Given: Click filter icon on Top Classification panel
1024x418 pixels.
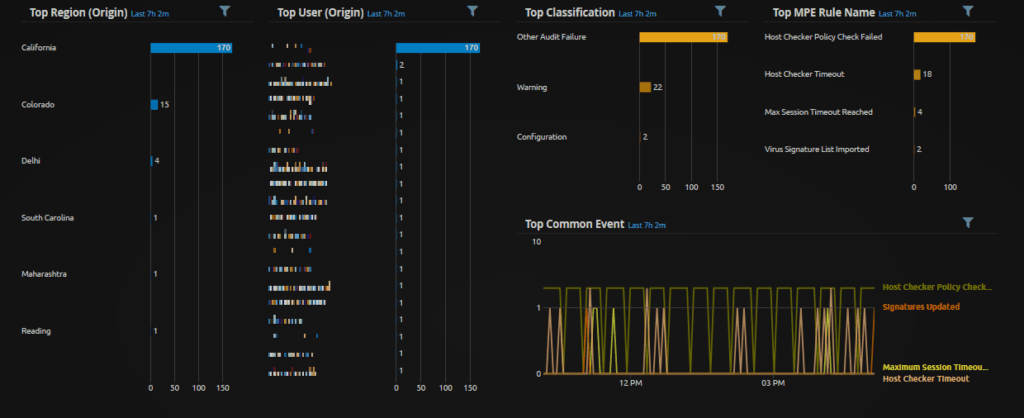Looking at the screenshot, I should pyautogui.click(x=719, y=11).
